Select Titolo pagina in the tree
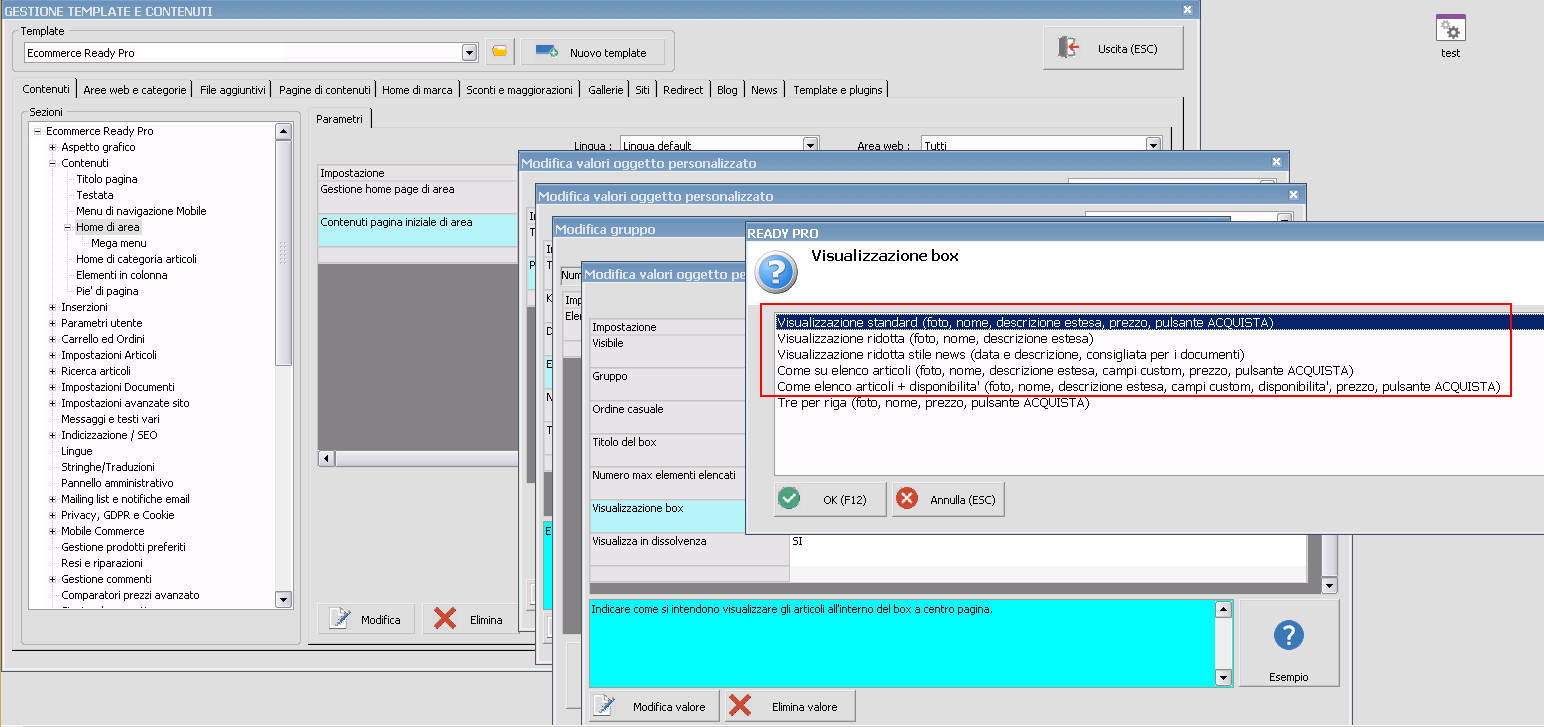This screenshot has height=727, width=1544. (107, 179)
